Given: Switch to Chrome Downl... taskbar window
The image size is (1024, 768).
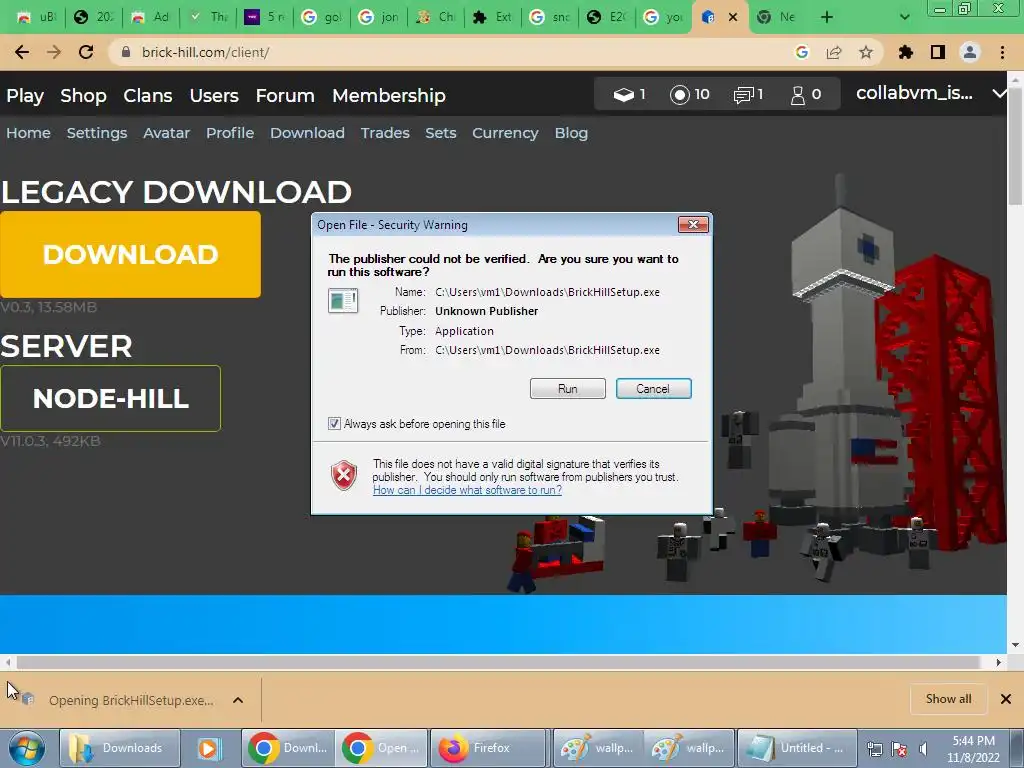Looking at the screenshot, I should point(288,748).
